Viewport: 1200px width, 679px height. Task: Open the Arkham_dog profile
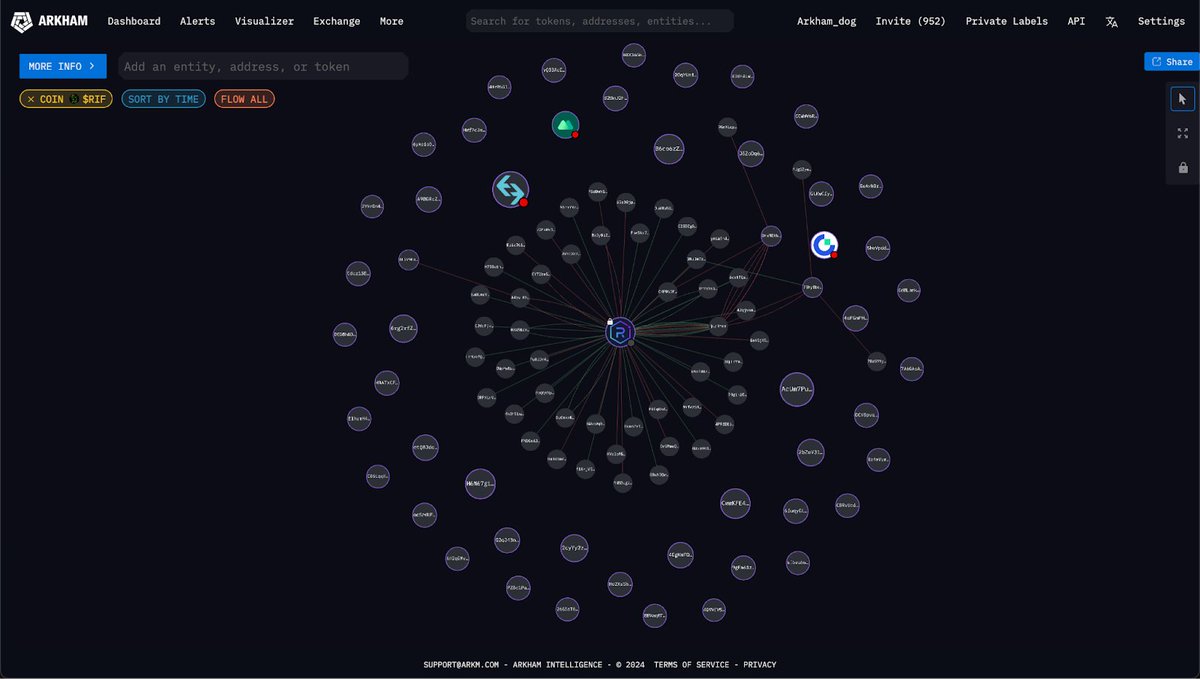(x=827, y=21)
